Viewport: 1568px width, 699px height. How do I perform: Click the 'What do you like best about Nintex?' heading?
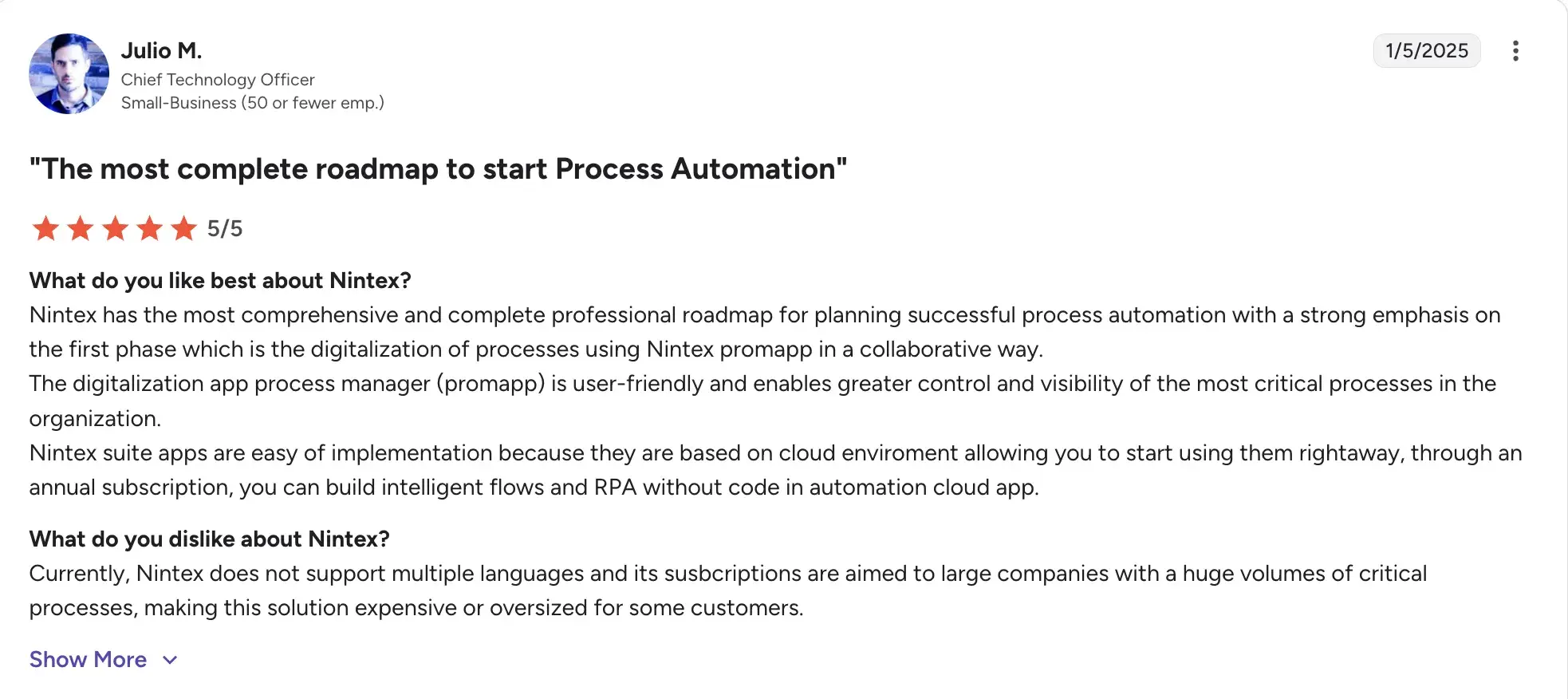click(x=220, y=280)
